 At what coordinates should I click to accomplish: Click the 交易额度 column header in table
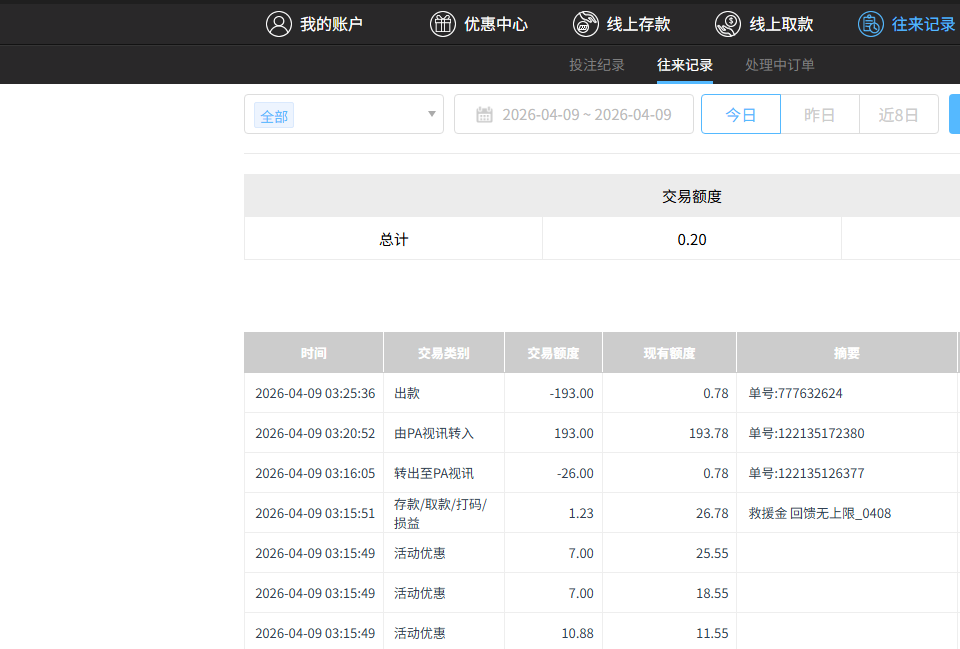(x=553, y=353)
